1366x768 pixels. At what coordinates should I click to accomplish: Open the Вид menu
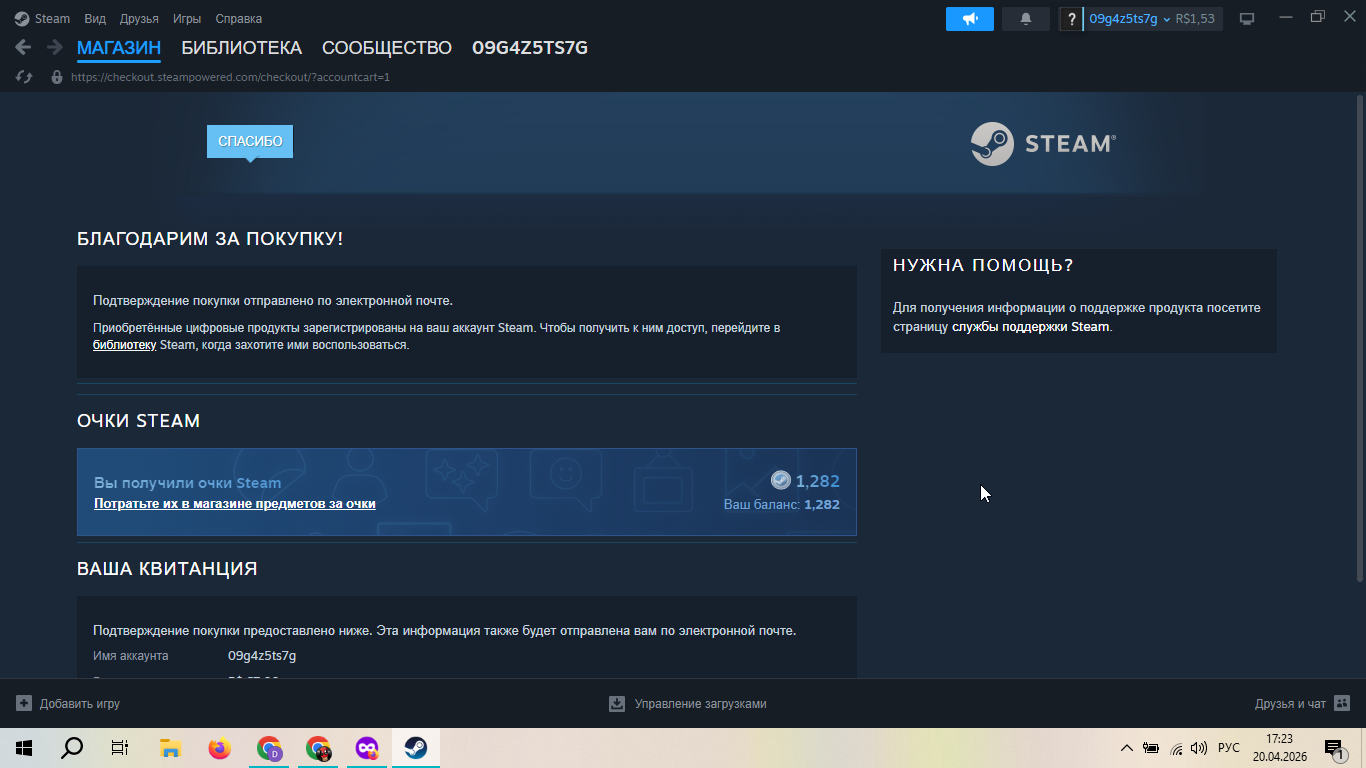95,19
